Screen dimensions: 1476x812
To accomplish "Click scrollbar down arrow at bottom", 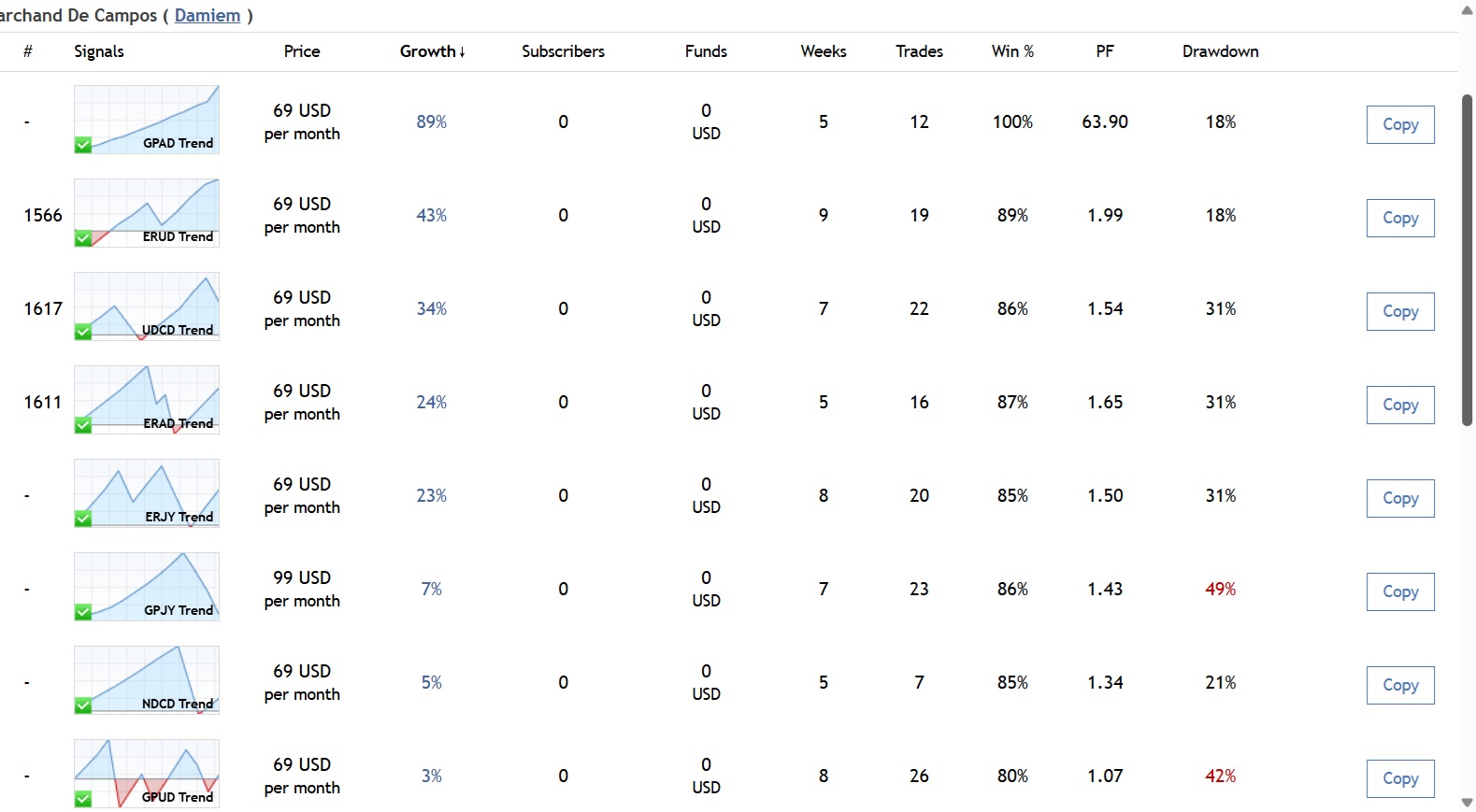I will click(1467, 803).
